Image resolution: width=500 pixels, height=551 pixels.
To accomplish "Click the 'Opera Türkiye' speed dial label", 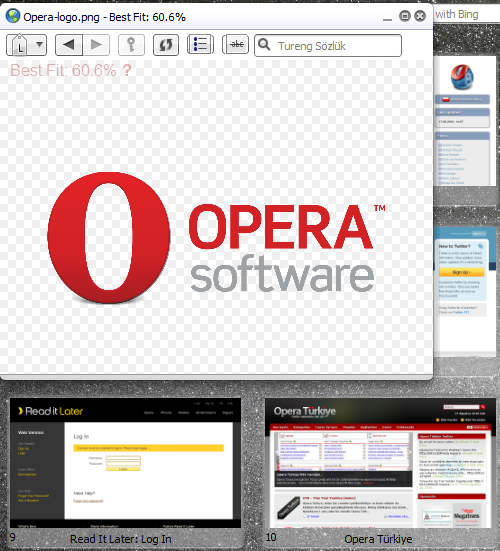I will (378, 539).
